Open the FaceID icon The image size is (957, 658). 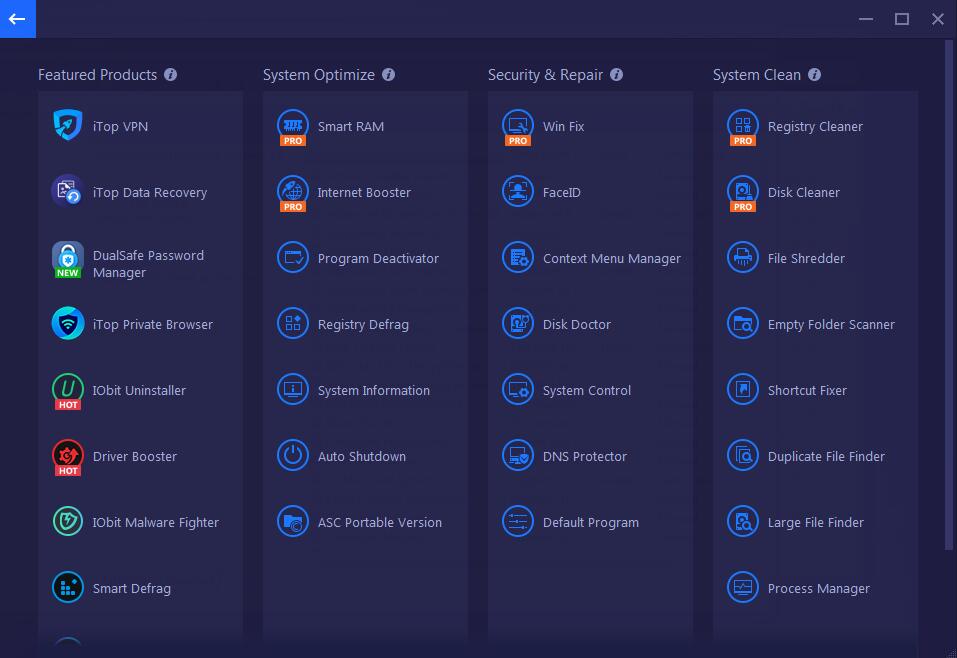point(518,192)
